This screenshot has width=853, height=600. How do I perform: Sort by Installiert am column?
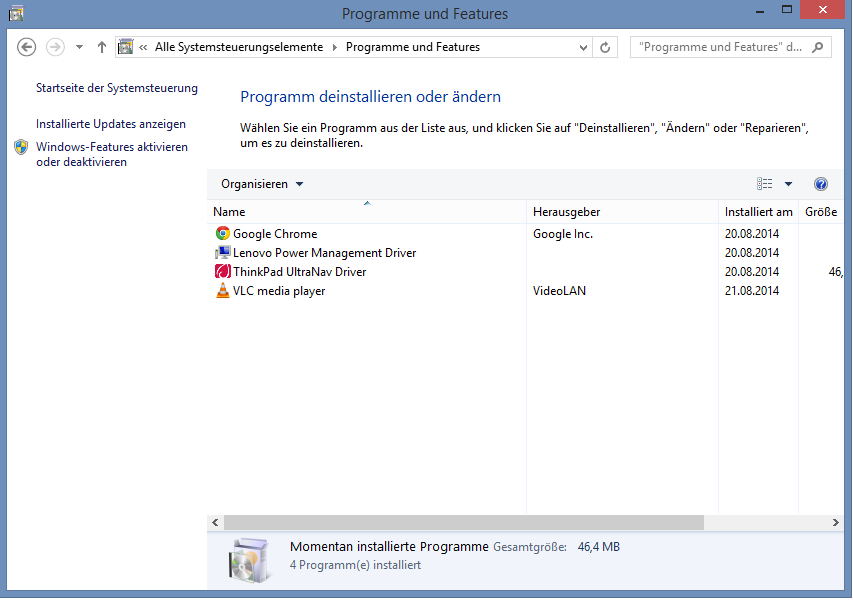(x=758, y=212)
